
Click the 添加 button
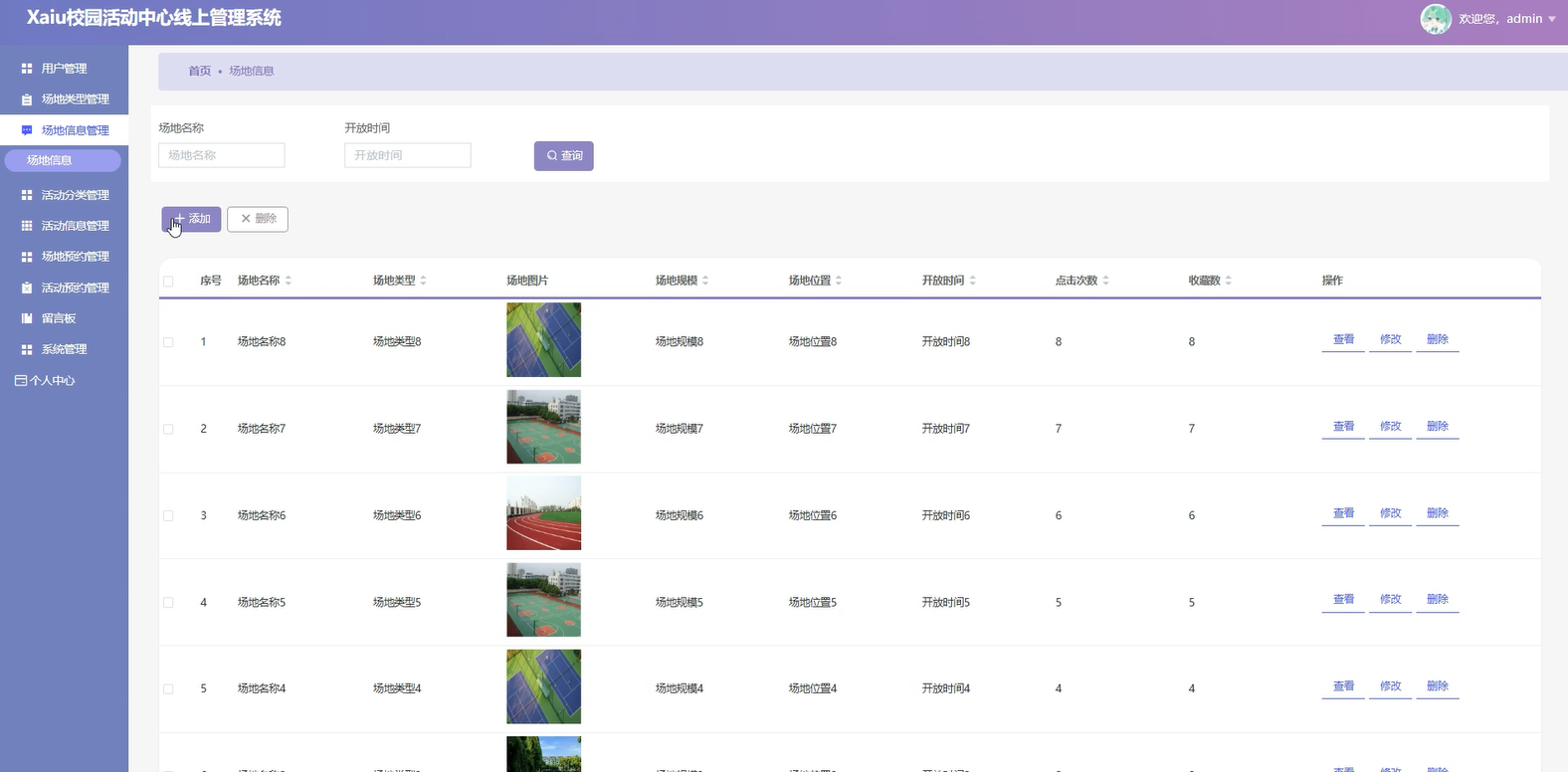191,219
